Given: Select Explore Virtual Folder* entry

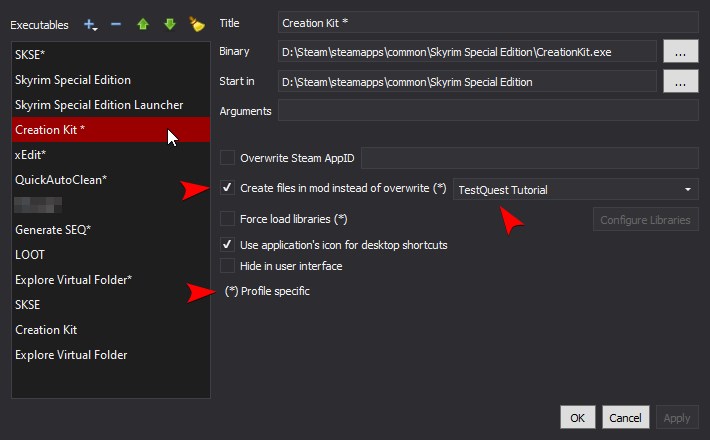Looking at the screenshot, I should (x=111, y=280).
